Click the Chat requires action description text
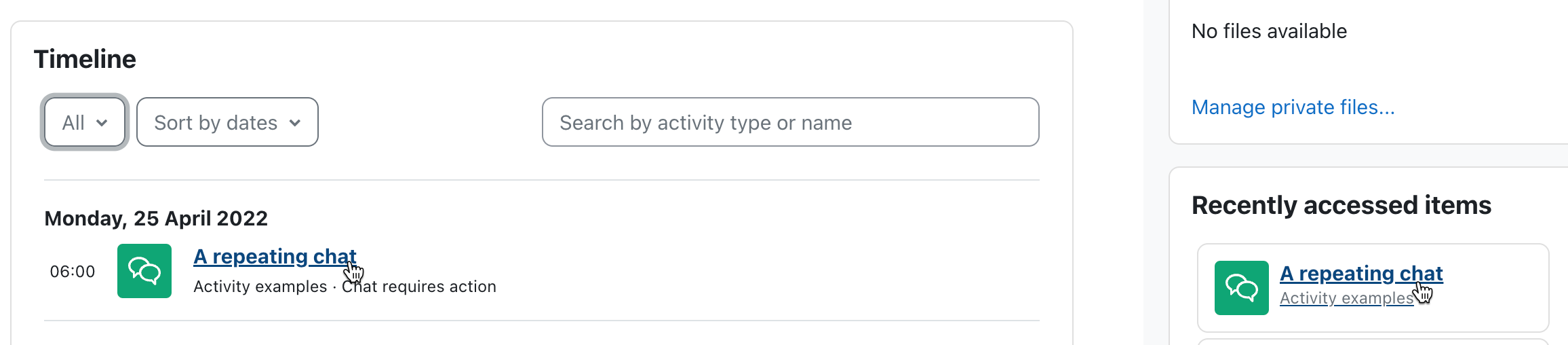This screenshot has height=345, width=1568. tap(419, 287)
